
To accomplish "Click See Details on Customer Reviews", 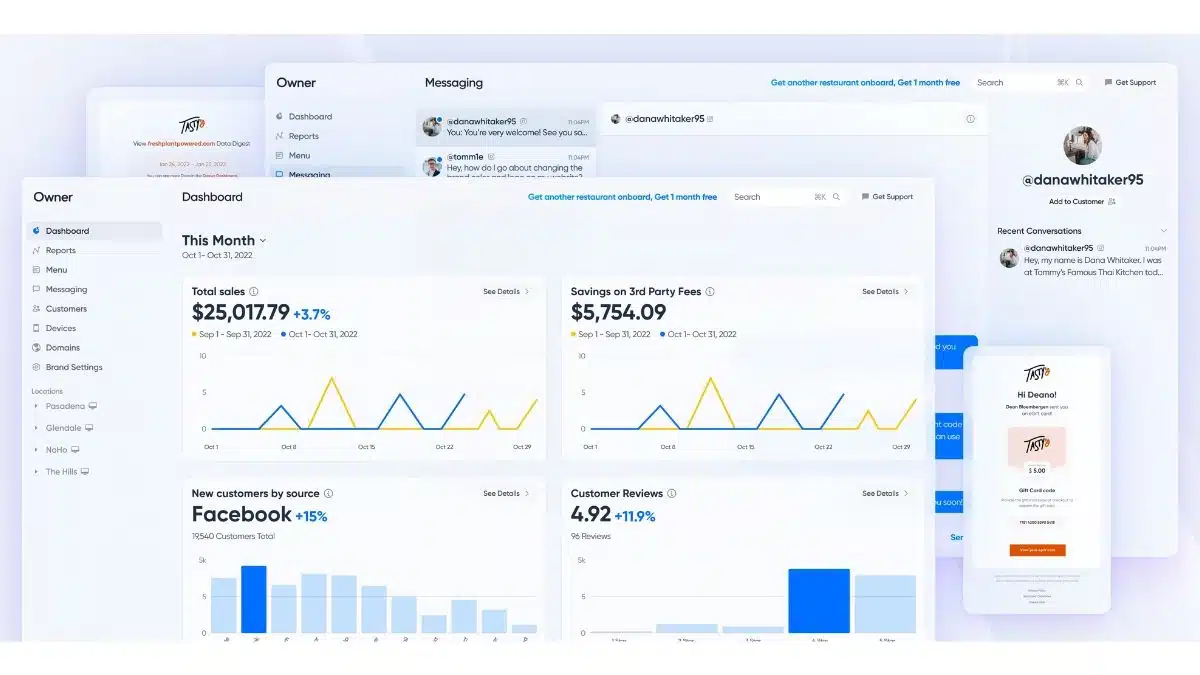I will pos(880,493).
